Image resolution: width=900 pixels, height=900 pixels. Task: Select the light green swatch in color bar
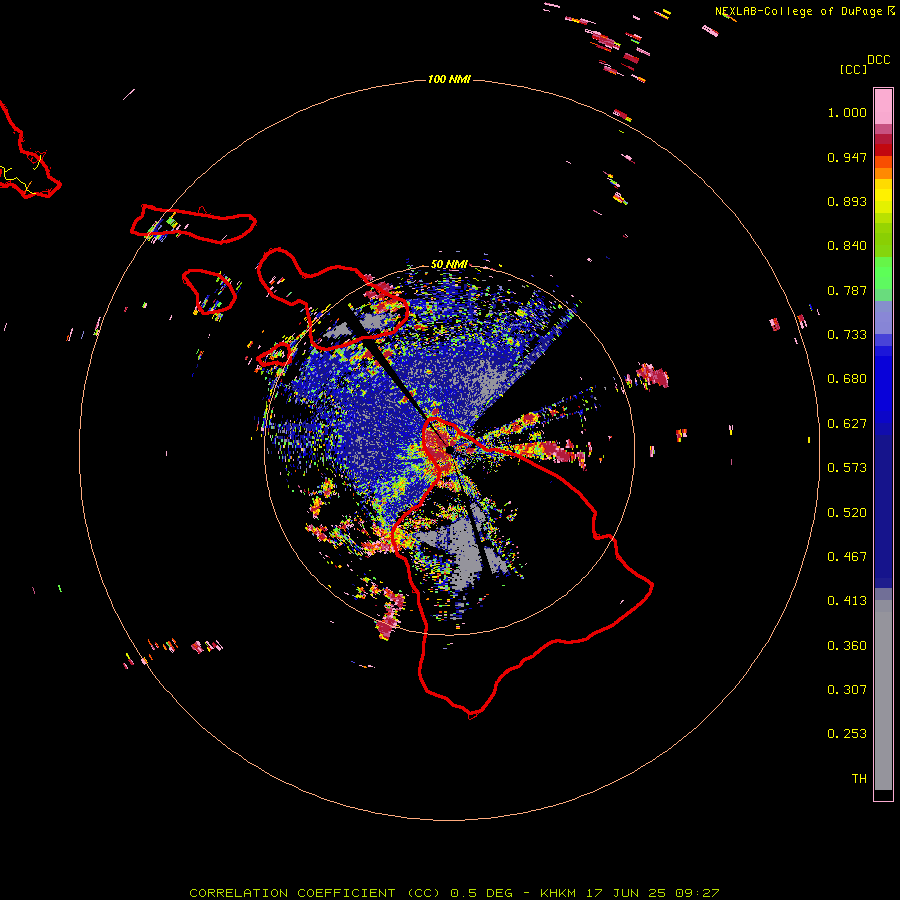[x=883, y=273]
